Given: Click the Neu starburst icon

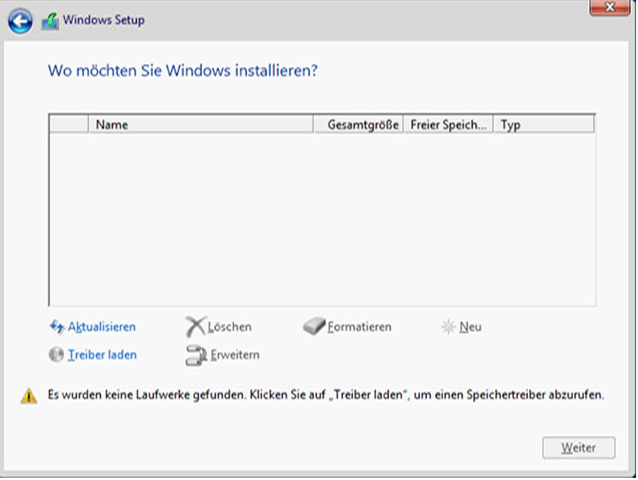Looking at the screenshot, I should (448, 327).
